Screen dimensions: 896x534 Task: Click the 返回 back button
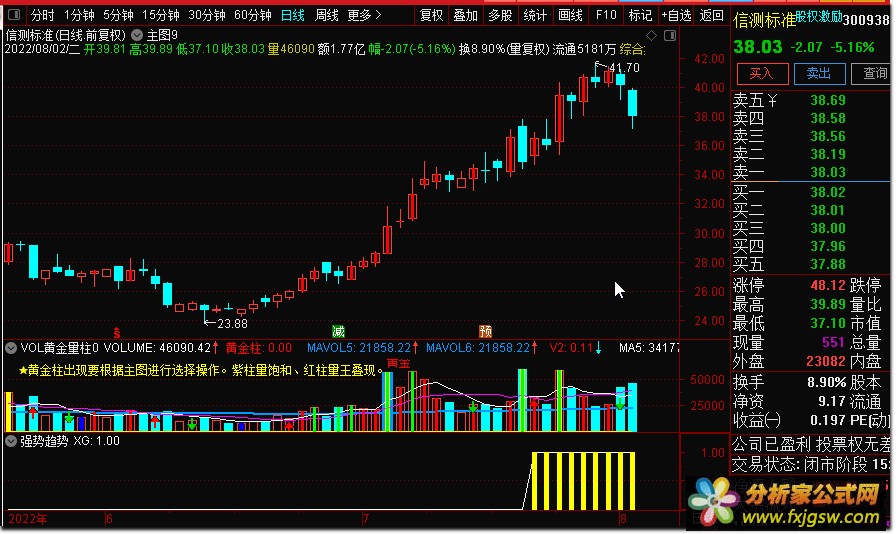coord(711,15)
